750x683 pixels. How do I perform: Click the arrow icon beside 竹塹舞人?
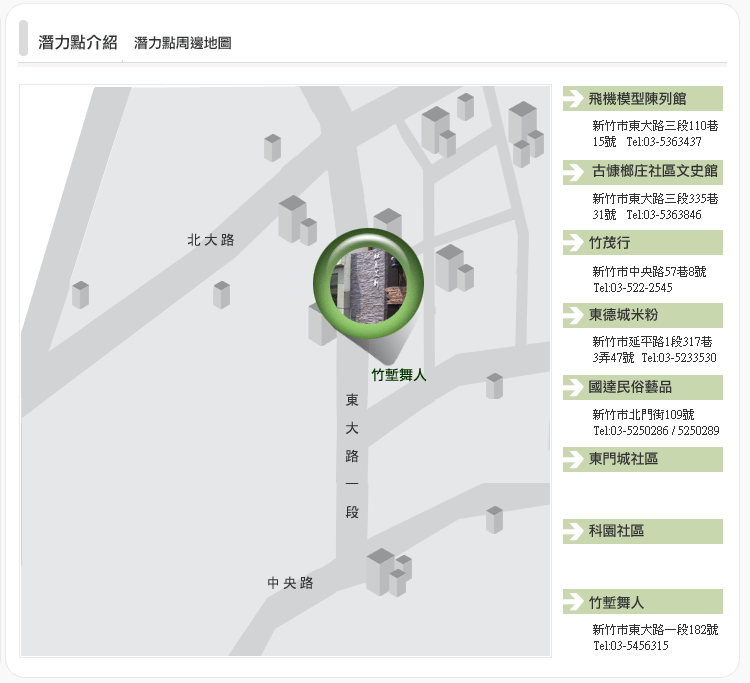(573, 602)
